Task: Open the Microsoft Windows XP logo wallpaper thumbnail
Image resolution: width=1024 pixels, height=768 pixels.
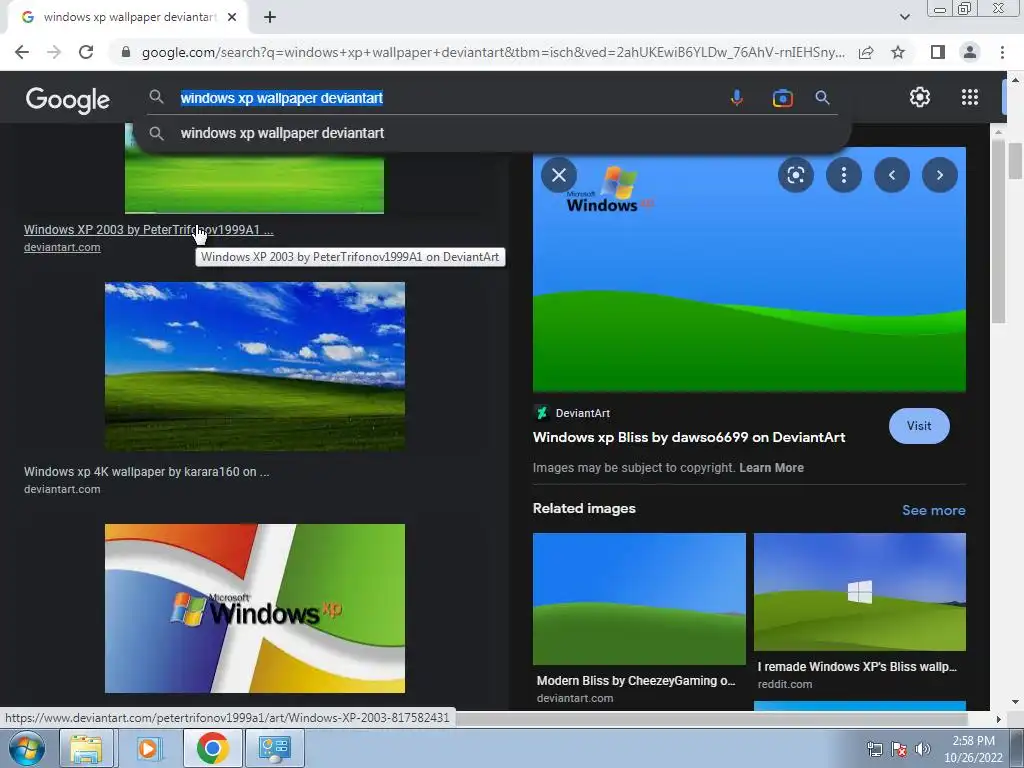Action: 255,608
